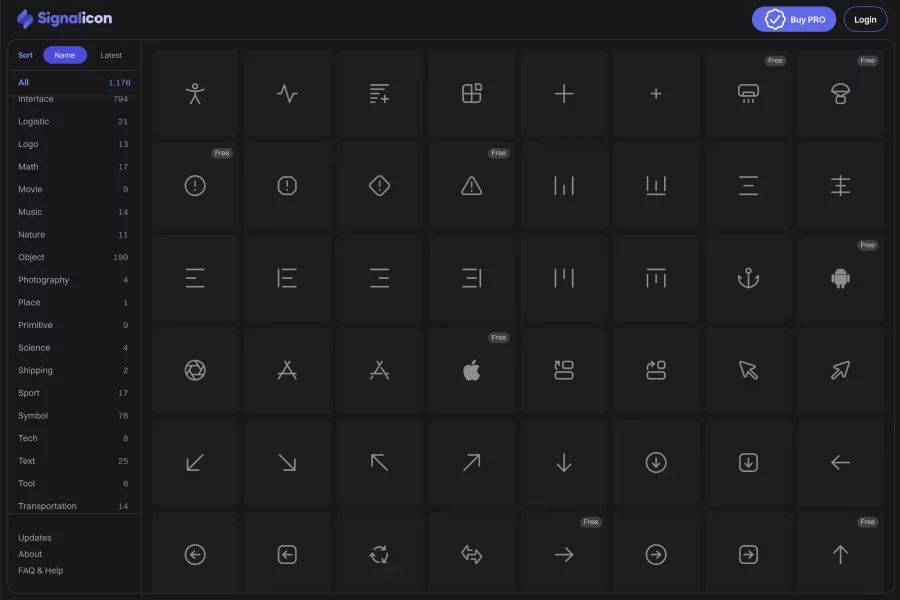The height and width of the screenshot is (600, 900).
Task: Choose the Android robot icon
Action: tap(840, 278)
